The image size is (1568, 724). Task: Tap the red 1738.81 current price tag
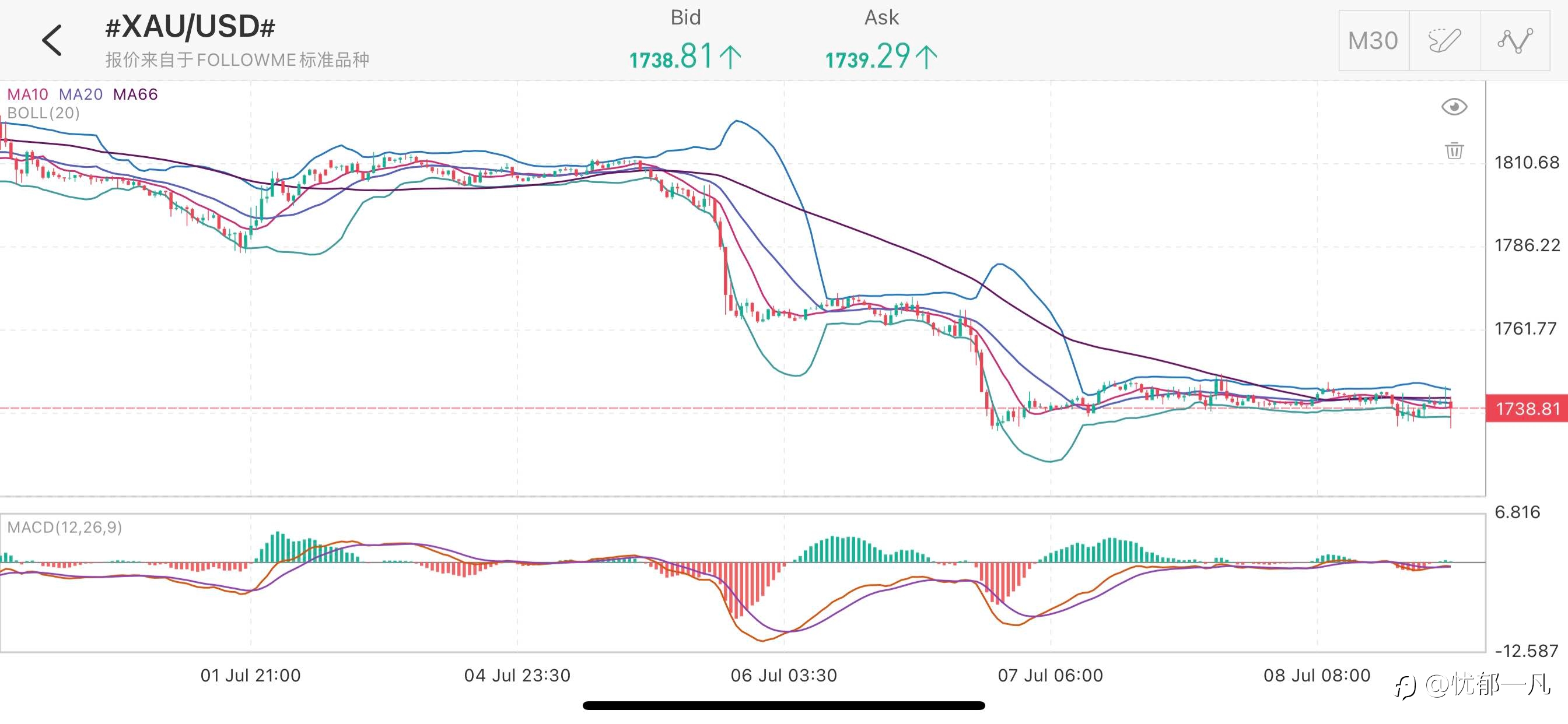click(x=1527, y=408)
